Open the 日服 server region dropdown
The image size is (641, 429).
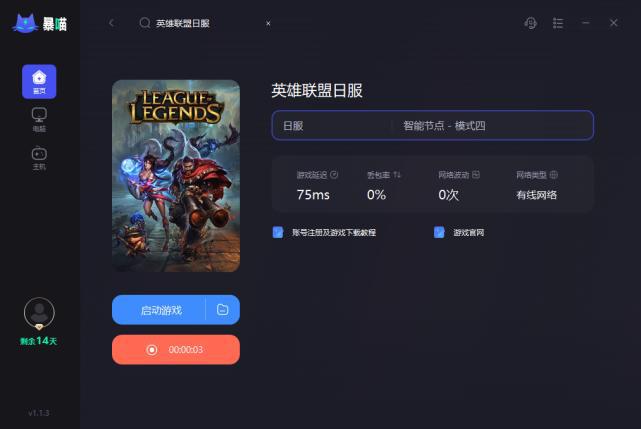(331, 126)
